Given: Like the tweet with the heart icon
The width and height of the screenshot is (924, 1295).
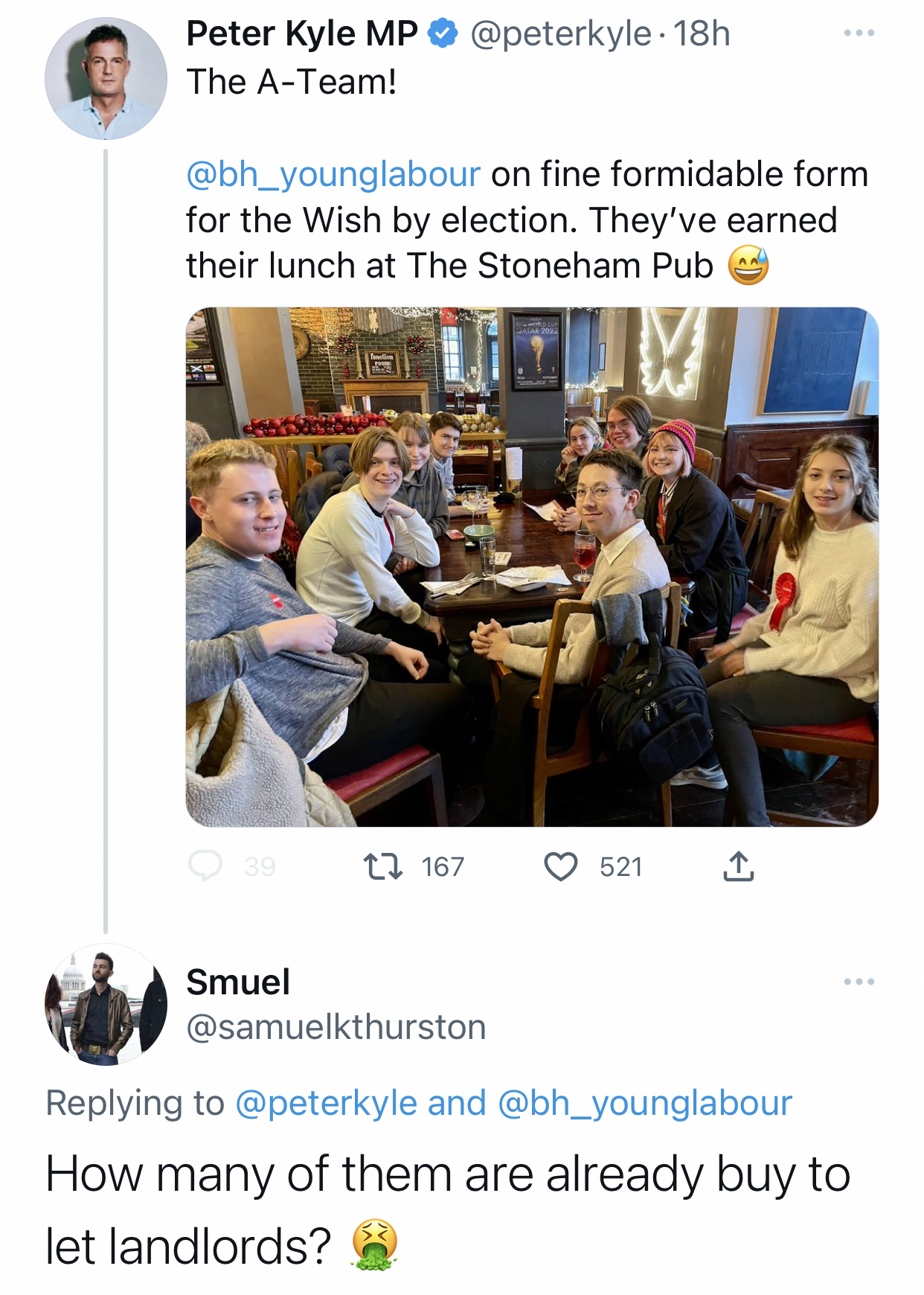Looking at the screenshot, I should click(x=561, y=867).
